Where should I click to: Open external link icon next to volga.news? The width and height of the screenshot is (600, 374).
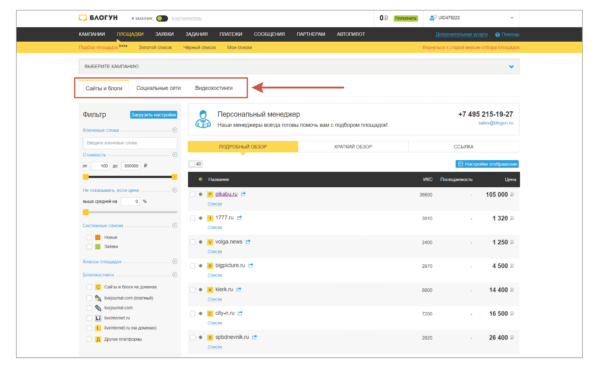click(248, 242)
